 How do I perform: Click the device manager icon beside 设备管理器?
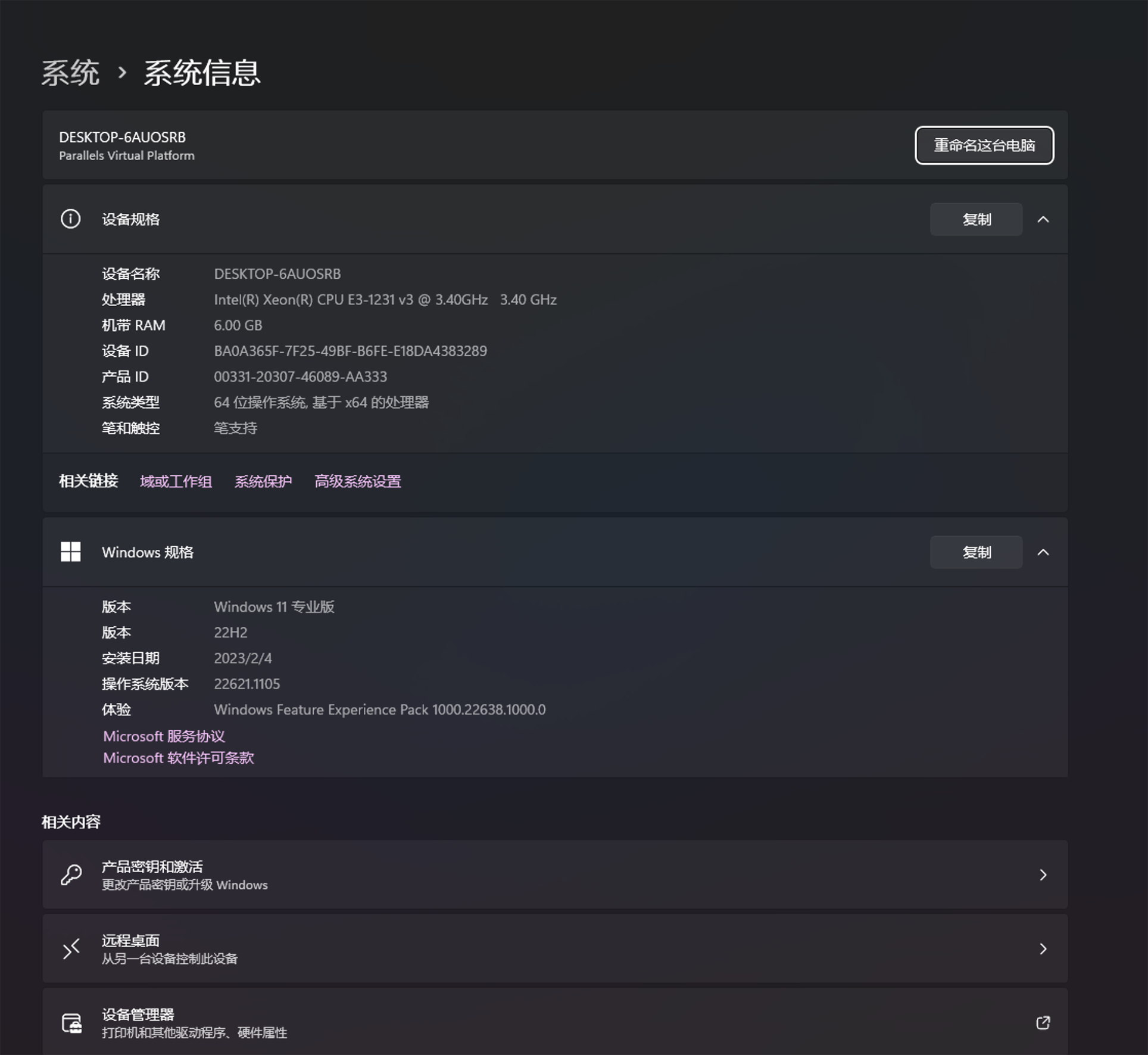pos(71,1022)
